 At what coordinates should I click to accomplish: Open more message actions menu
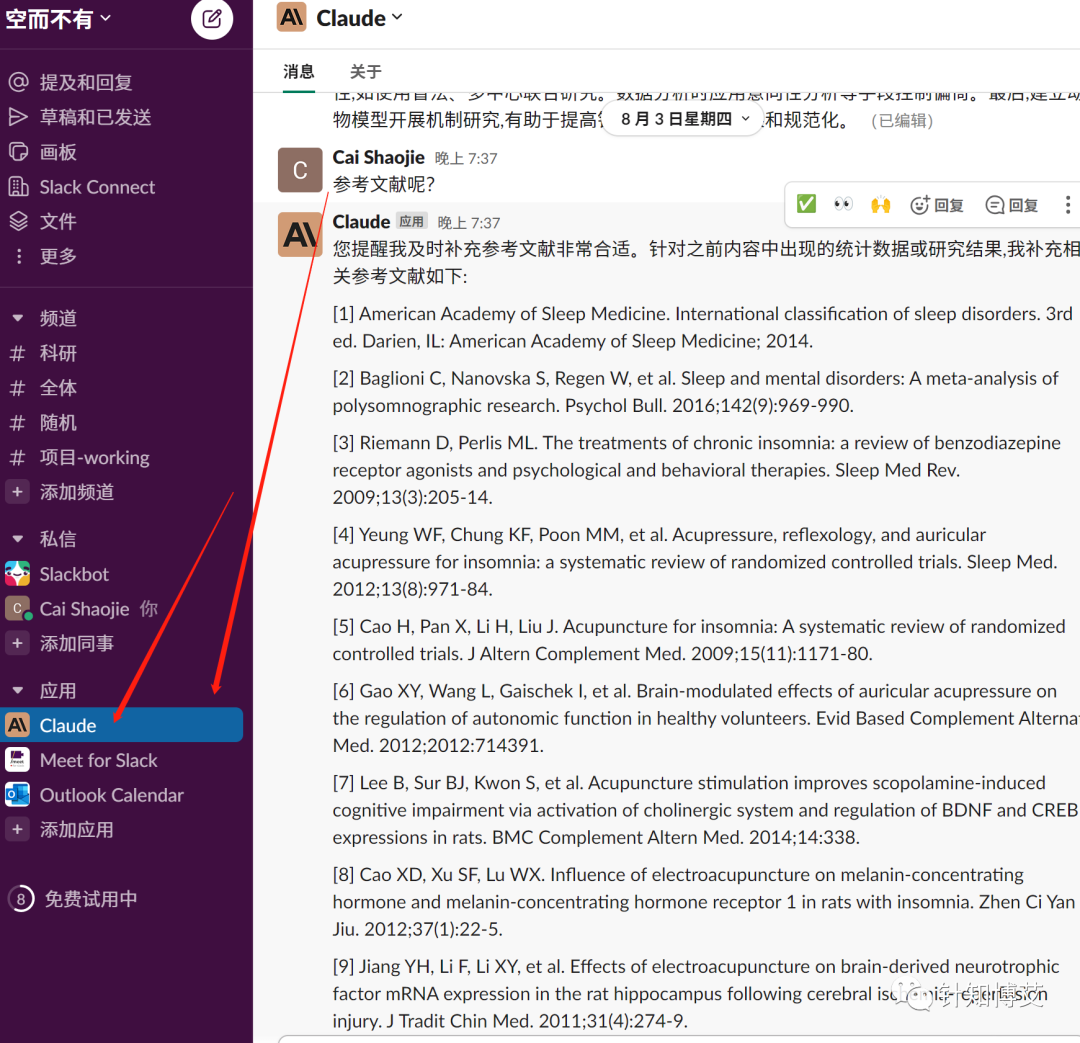click(x=1067, y=205)
